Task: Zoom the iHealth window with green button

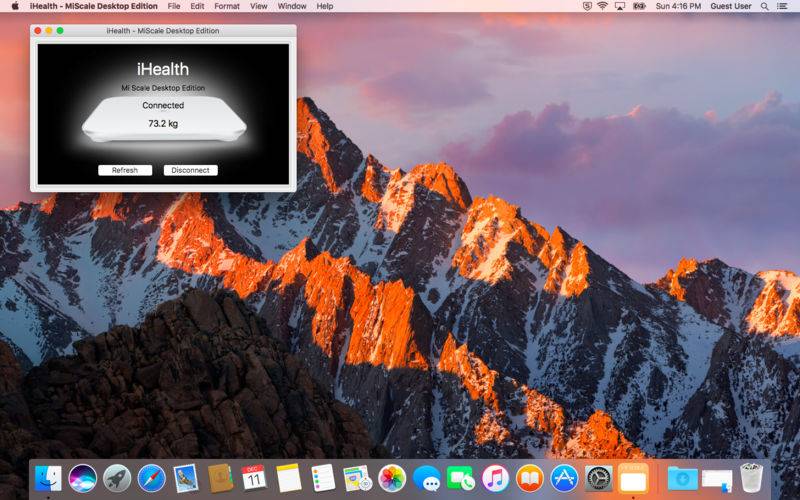Action: click(x=60, y=31)
